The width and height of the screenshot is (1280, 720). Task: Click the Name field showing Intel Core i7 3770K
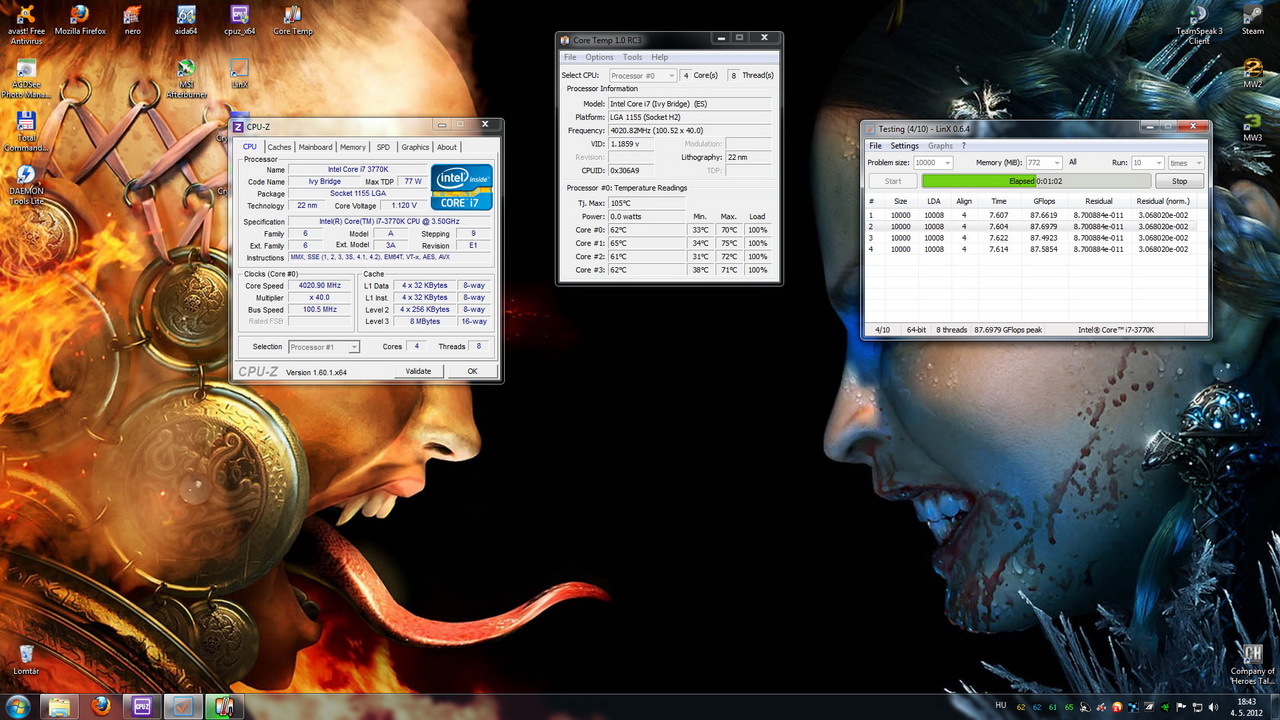[x=358, y=170]
